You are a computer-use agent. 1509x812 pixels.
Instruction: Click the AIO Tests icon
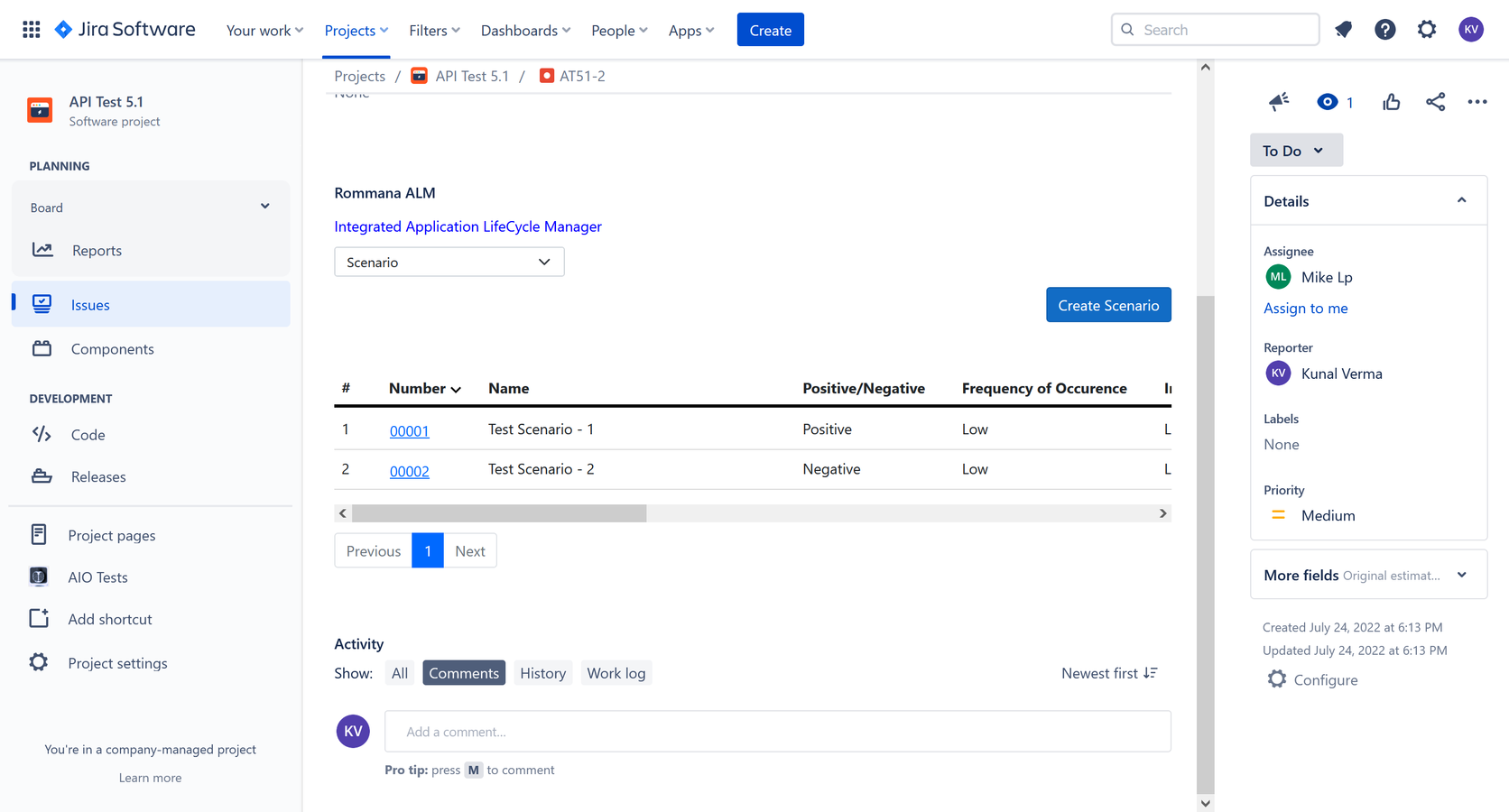pos(39,577)
